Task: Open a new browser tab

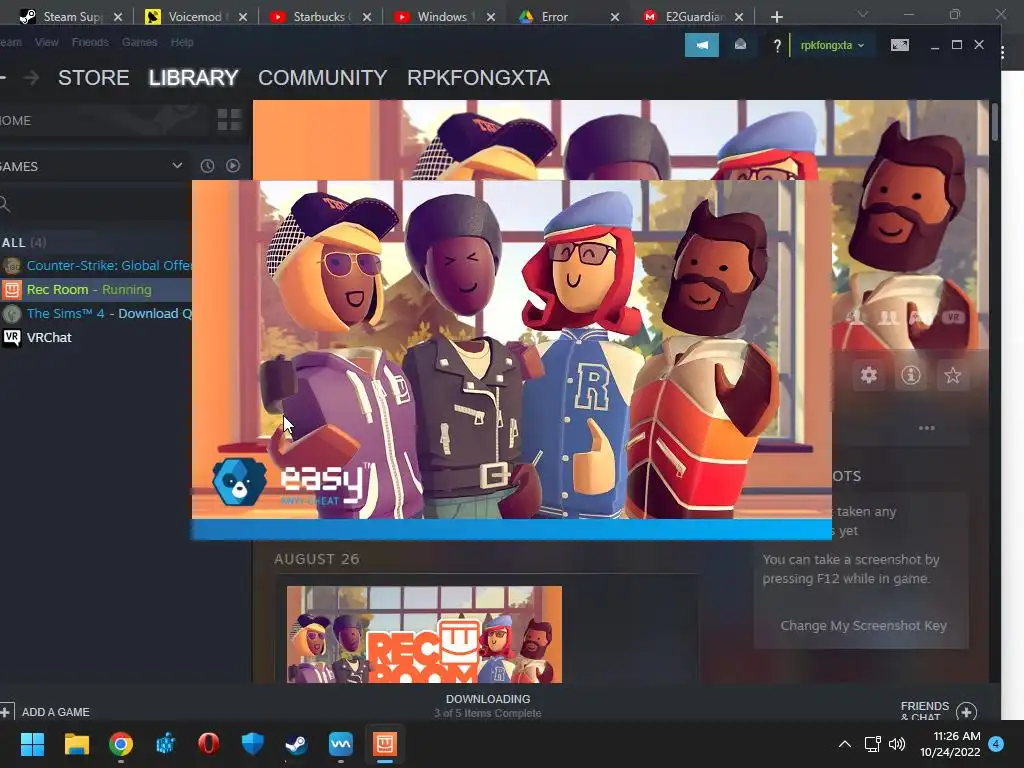Action: click(x=776, y=17)
